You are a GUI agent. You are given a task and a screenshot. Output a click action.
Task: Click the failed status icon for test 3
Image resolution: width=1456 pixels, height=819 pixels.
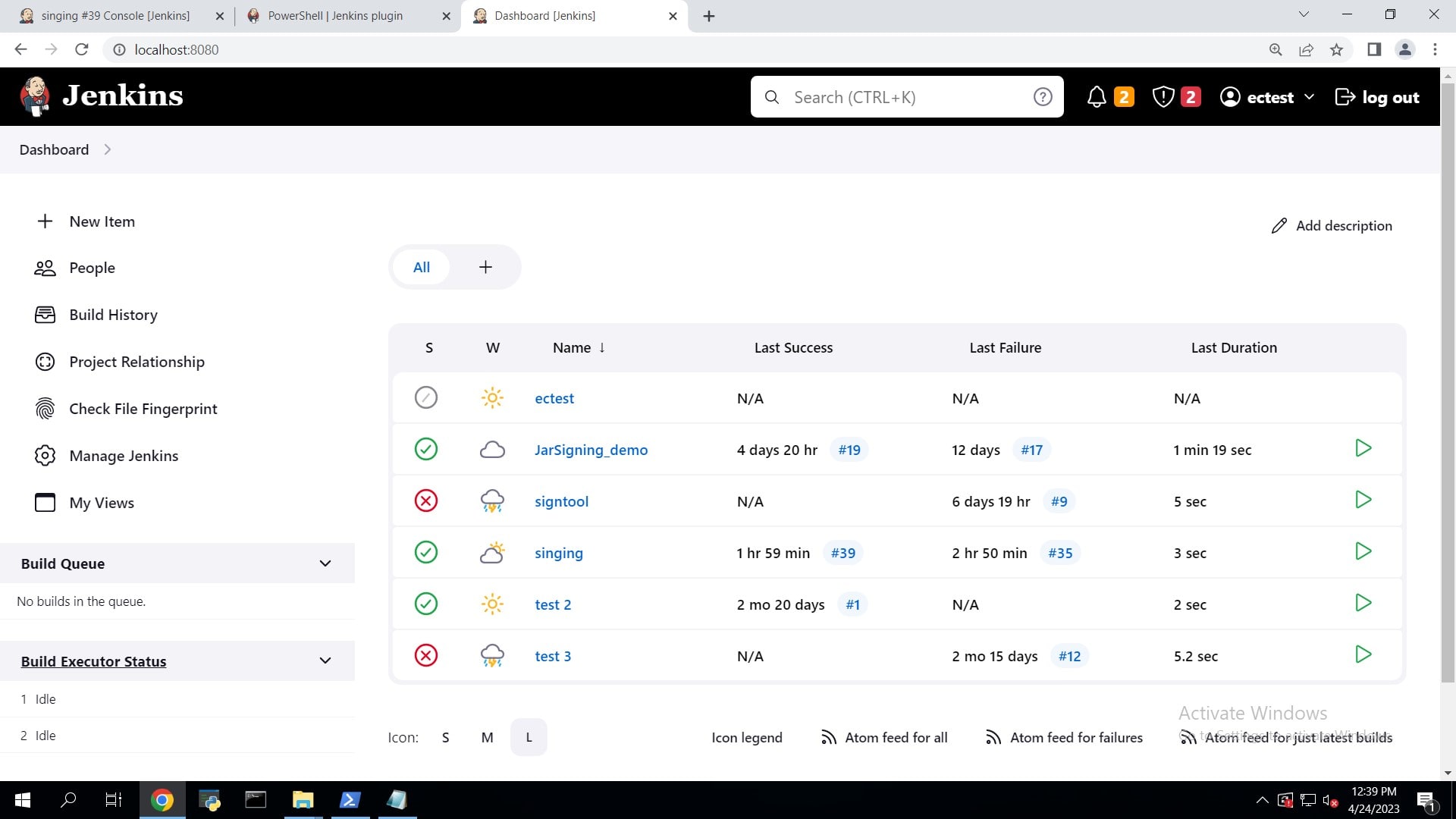point(426,655)
